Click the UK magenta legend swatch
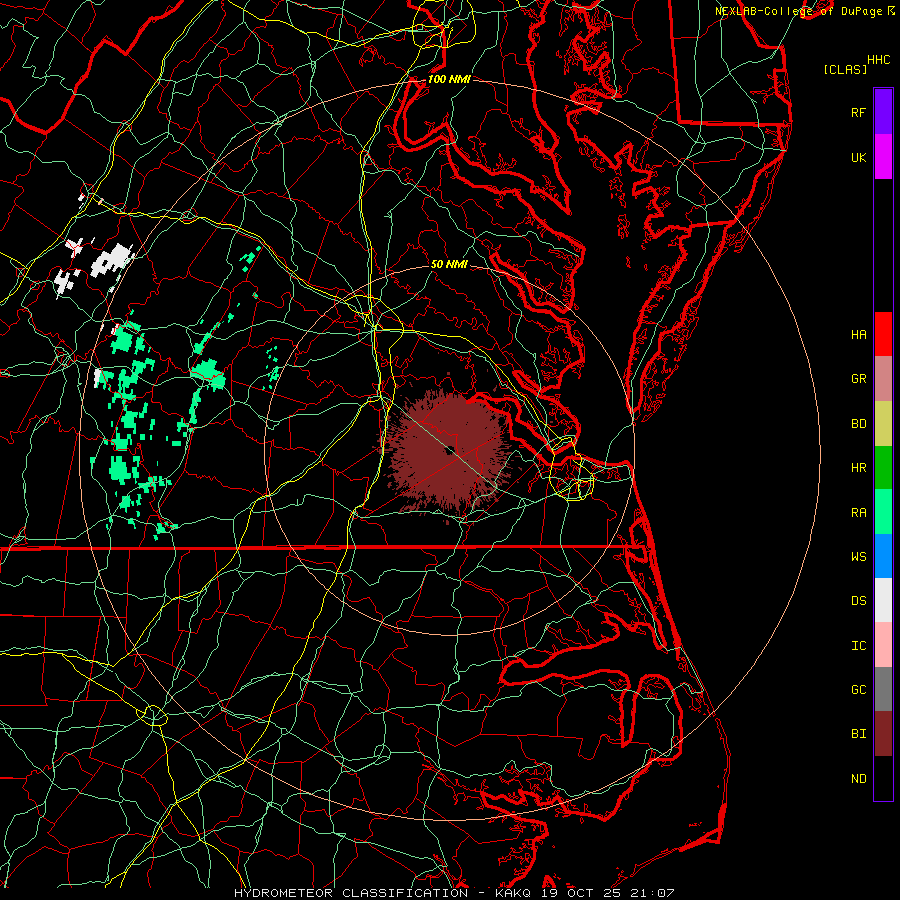Screen dimensions: 900x900 tap(883, 157)
